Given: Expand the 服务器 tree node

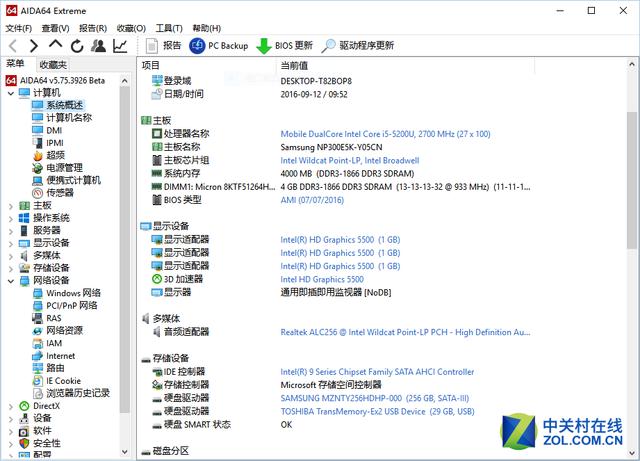Looking at the screenshot, I should (x=11, y=231).
